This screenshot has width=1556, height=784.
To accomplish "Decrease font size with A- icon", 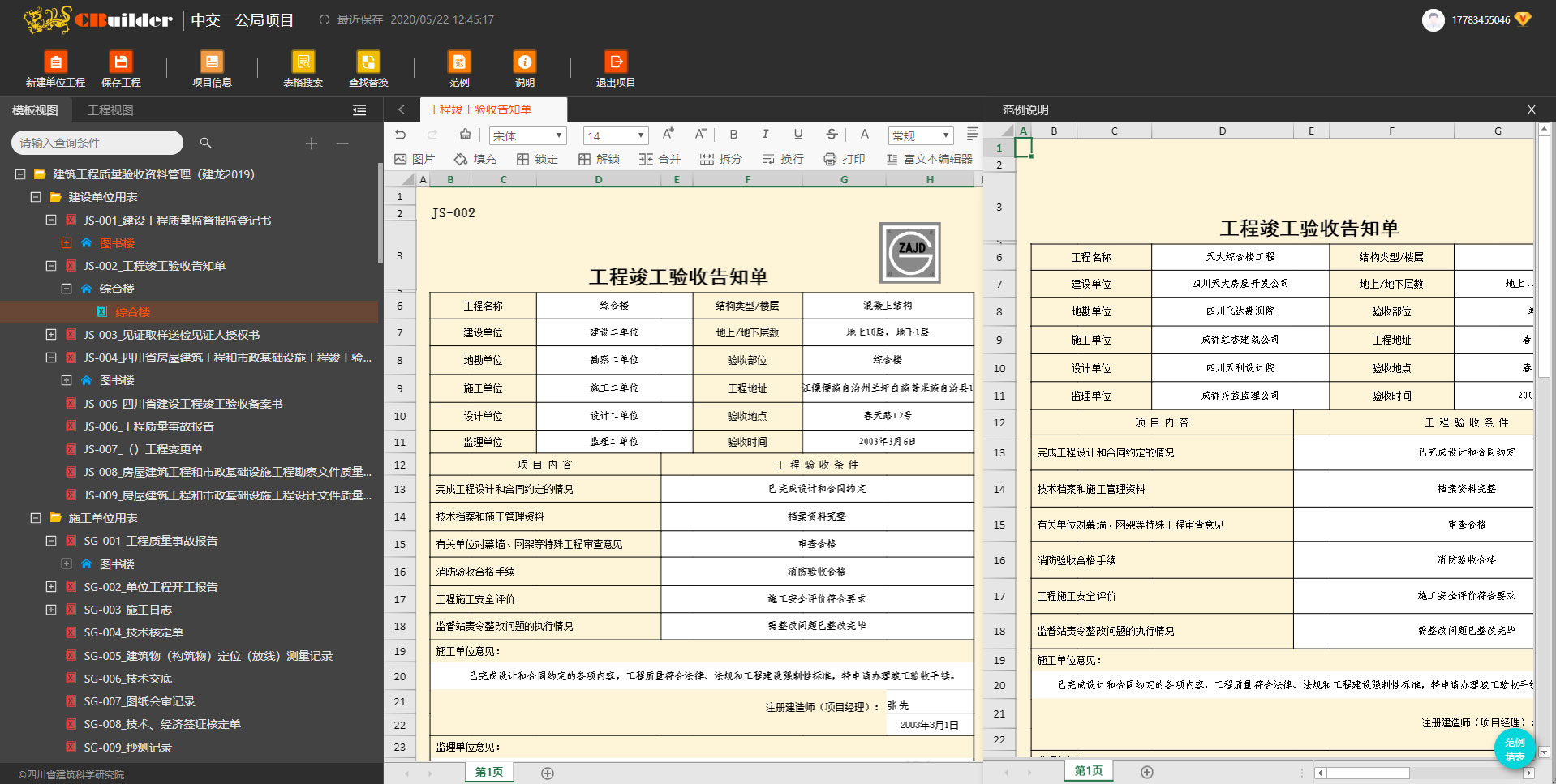I will tap(700, 135).
